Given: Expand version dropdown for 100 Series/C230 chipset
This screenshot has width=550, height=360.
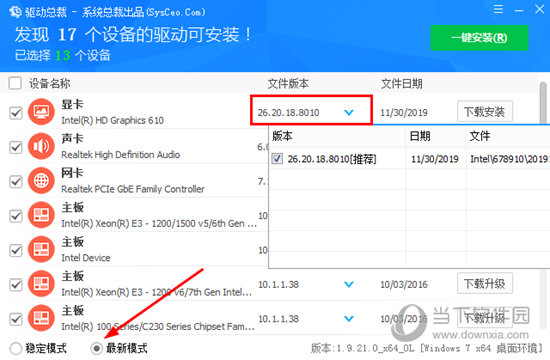Looking at the screenshot, I should tap(349, 319).
